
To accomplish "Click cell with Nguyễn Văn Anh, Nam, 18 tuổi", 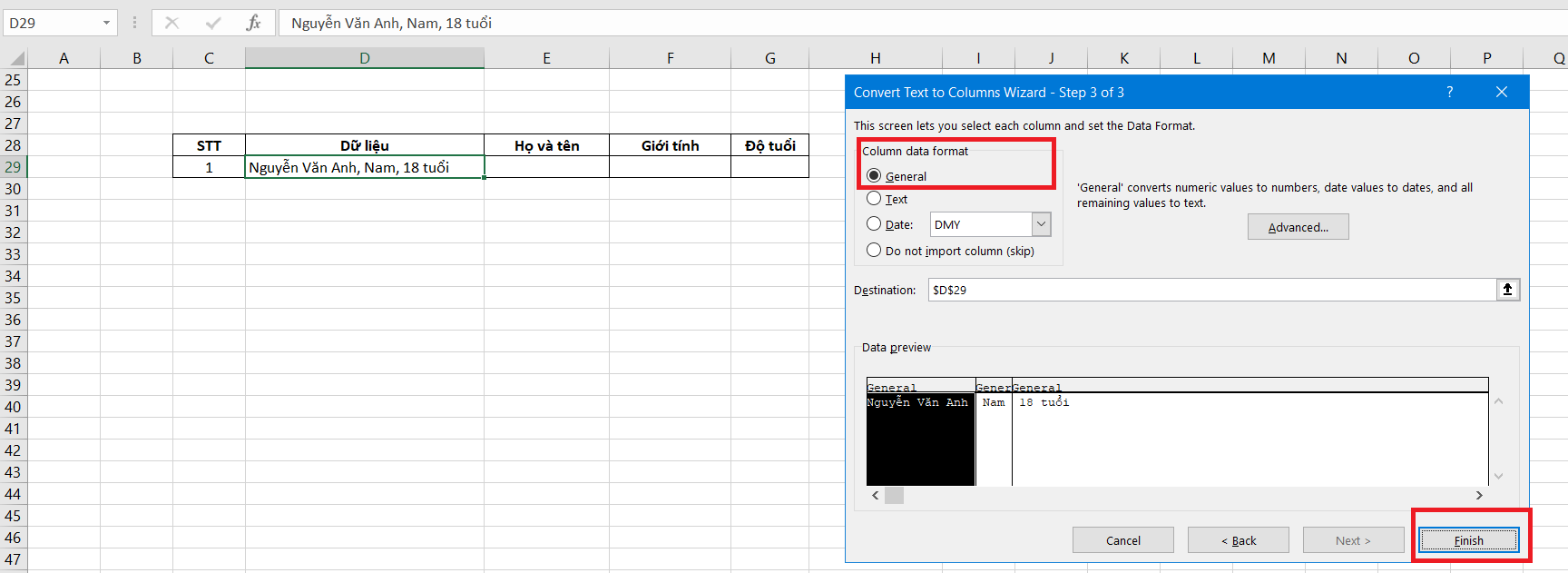I will click(x=364, y=167).
